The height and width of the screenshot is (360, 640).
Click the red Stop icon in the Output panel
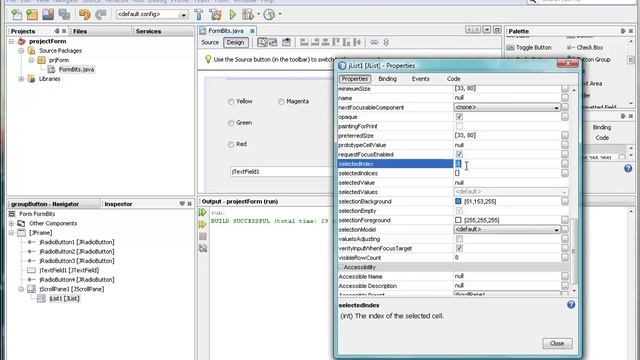203,236
